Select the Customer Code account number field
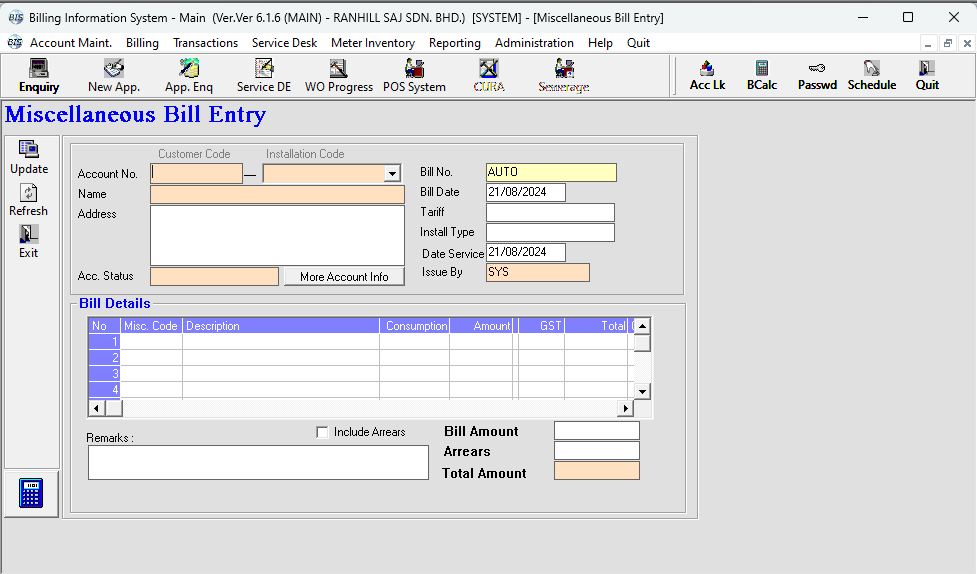The height and width of the screenshot is (574, 977). coord(196,173)
